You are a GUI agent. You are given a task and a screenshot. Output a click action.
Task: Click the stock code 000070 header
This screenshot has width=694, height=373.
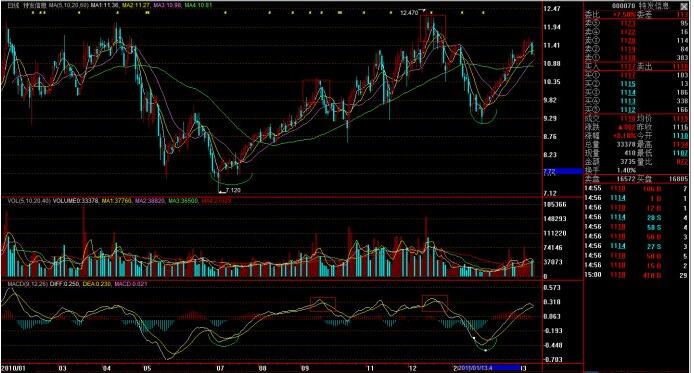[x=624, y=6]
